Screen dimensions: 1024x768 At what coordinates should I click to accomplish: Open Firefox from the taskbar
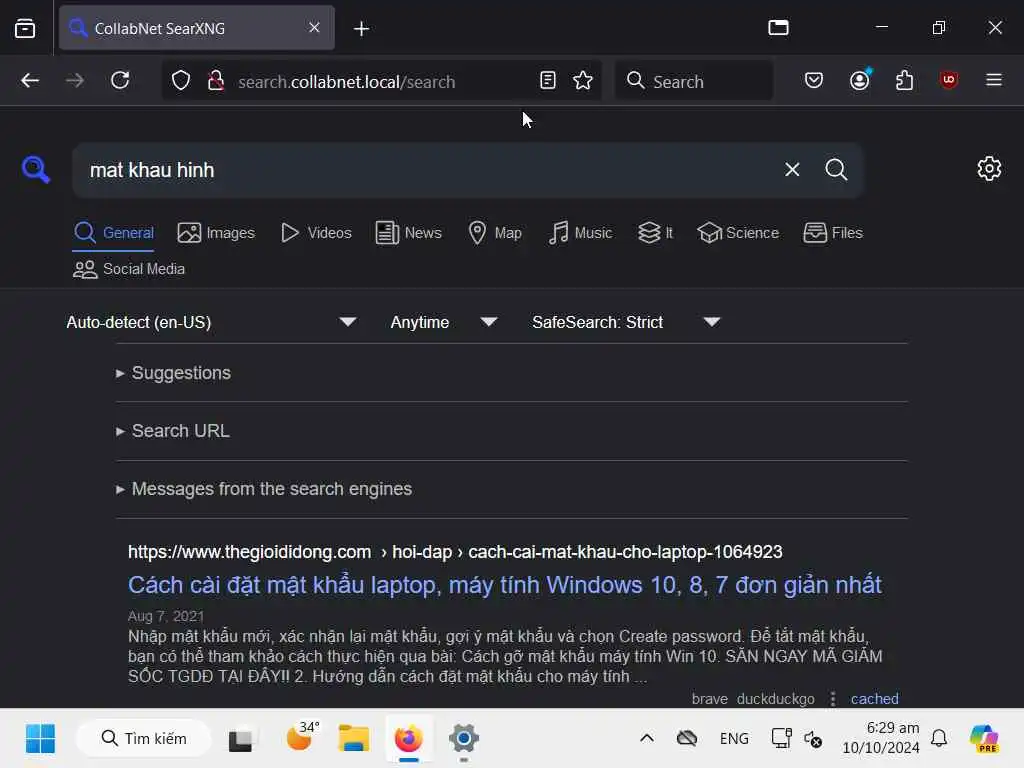coord(409,739)
